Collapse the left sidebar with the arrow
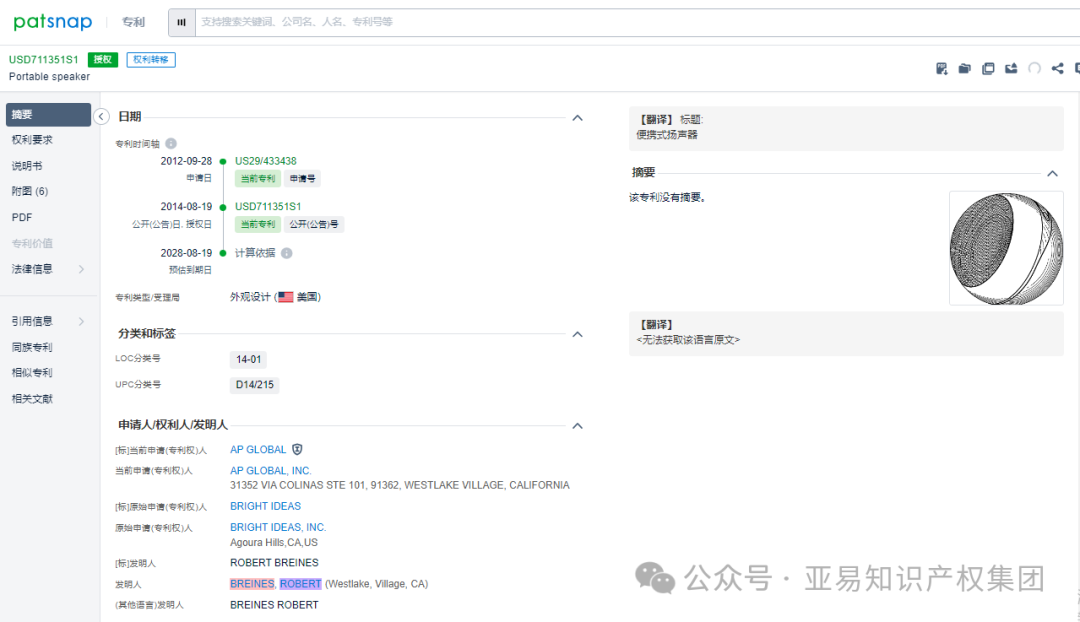The image size is (1080, 622). click(101, 116)
